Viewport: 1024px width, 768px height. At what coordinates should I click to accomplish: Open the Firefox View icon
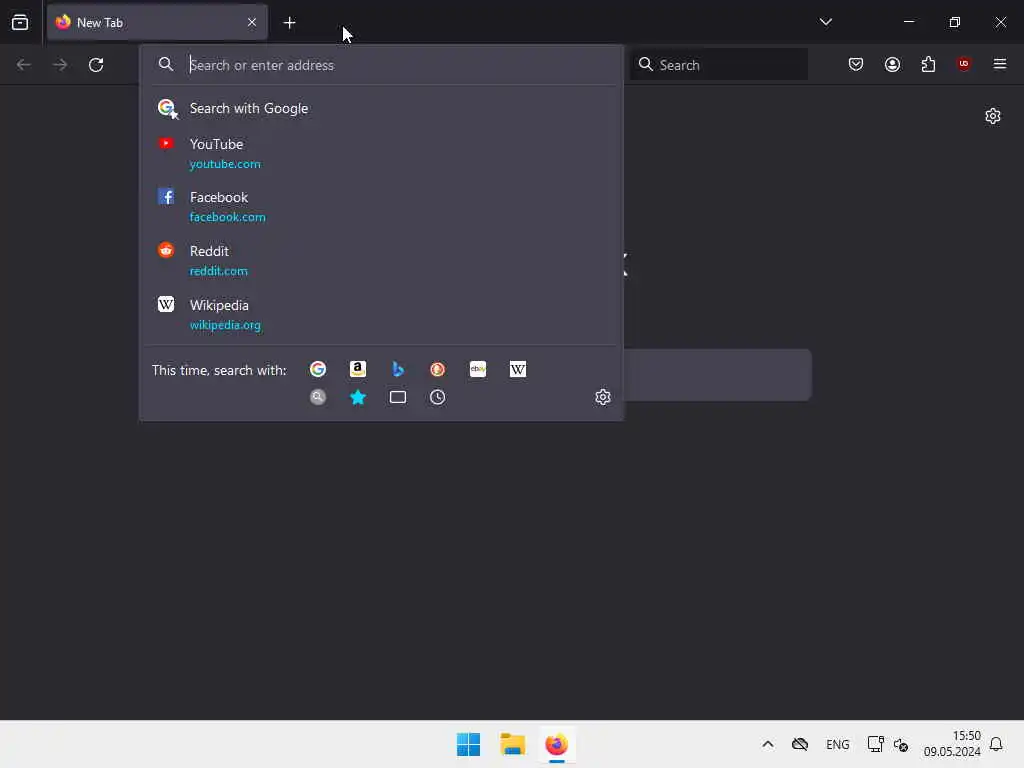point(20,22)
